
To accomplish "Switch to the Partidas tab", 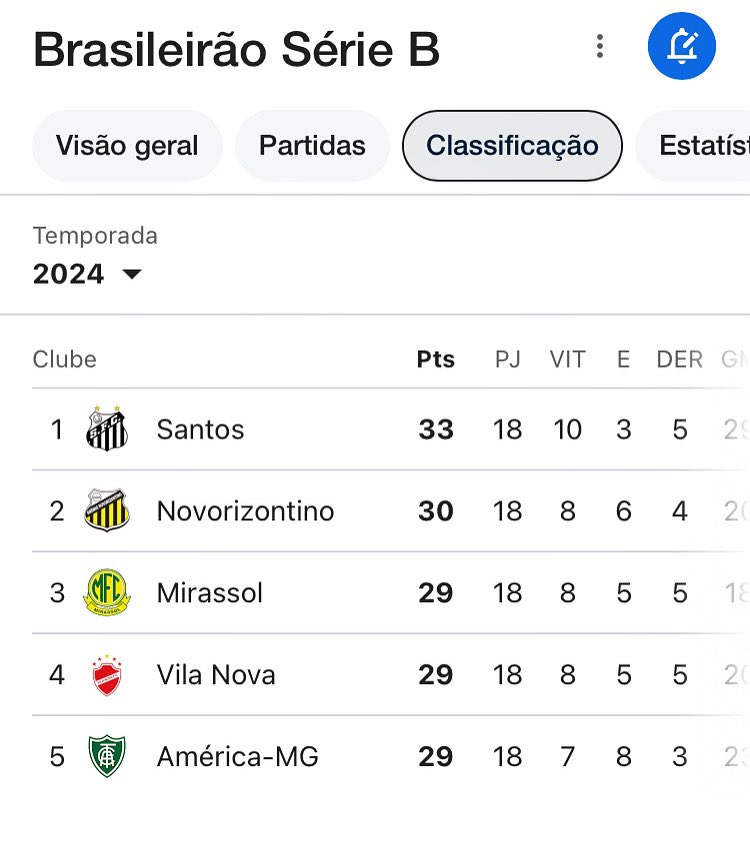I will pos(312,146).
